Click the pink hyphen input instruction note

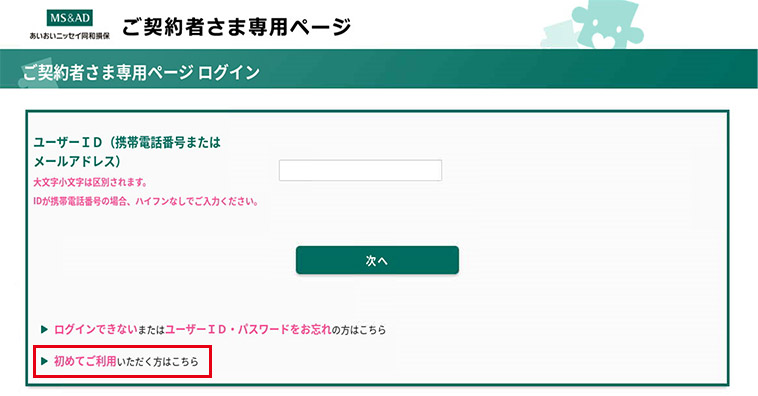point(146,201)
